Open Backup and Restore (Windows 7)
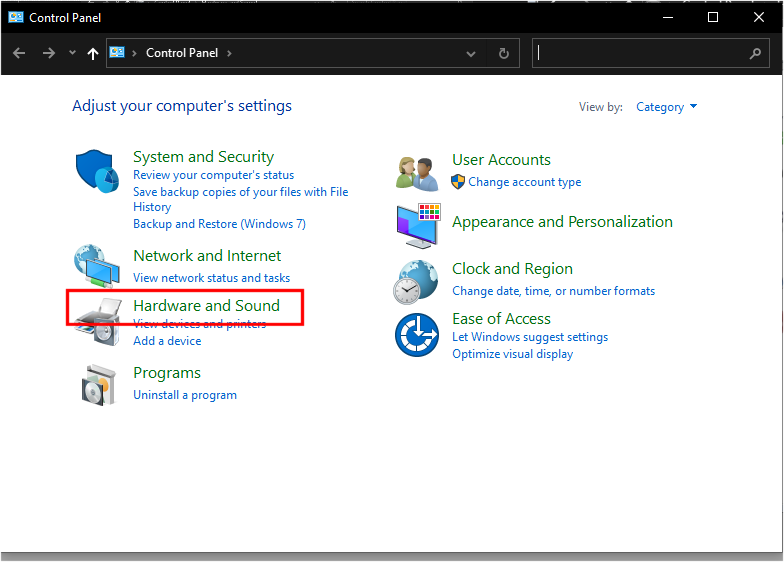 220,224
